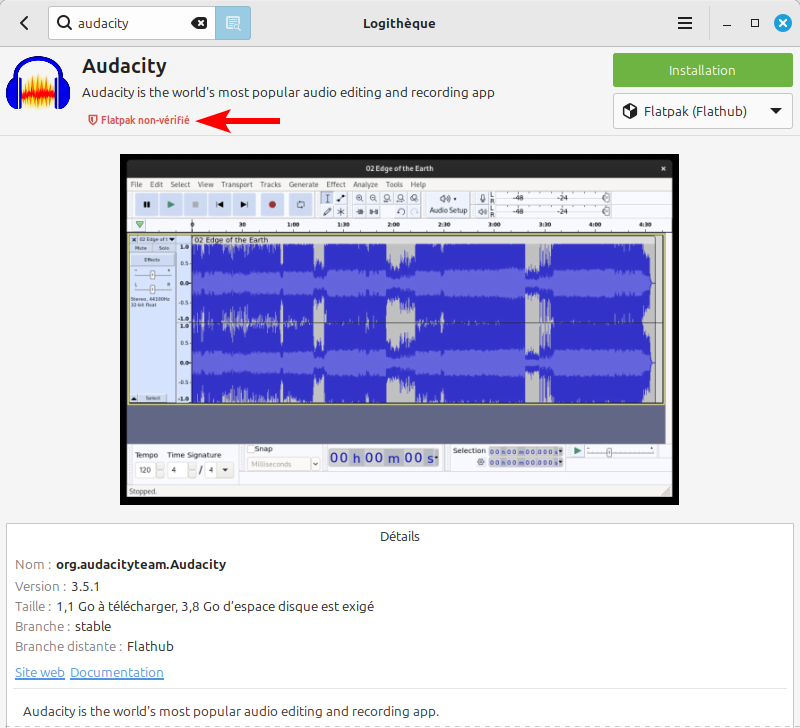Image resolution: width=800 pixels, height=728 pixels.
Task: Click the Installation button
Action: [702, 70]
